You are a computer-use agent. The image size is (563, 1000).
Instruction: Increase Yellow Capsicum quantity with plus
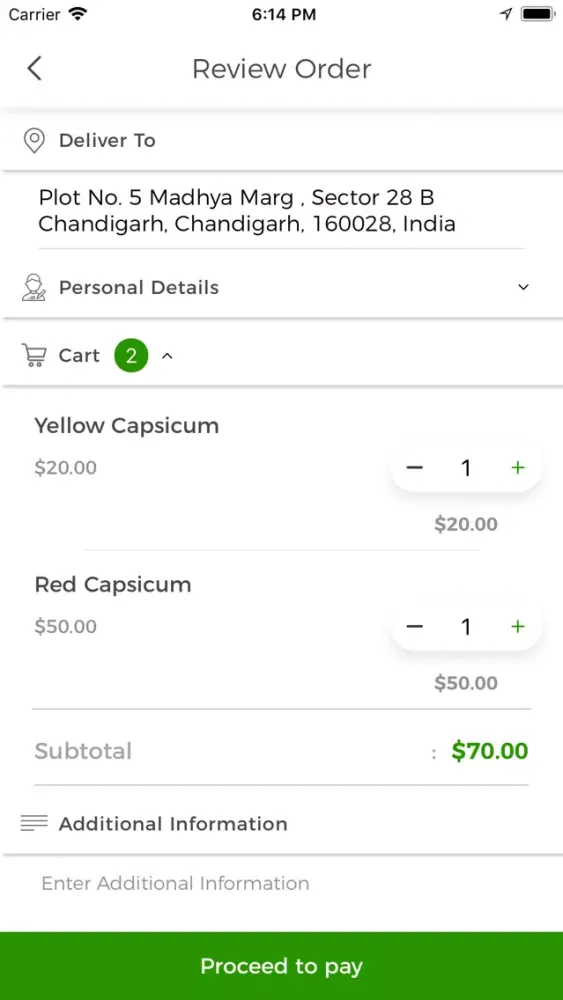click(518, 468)
